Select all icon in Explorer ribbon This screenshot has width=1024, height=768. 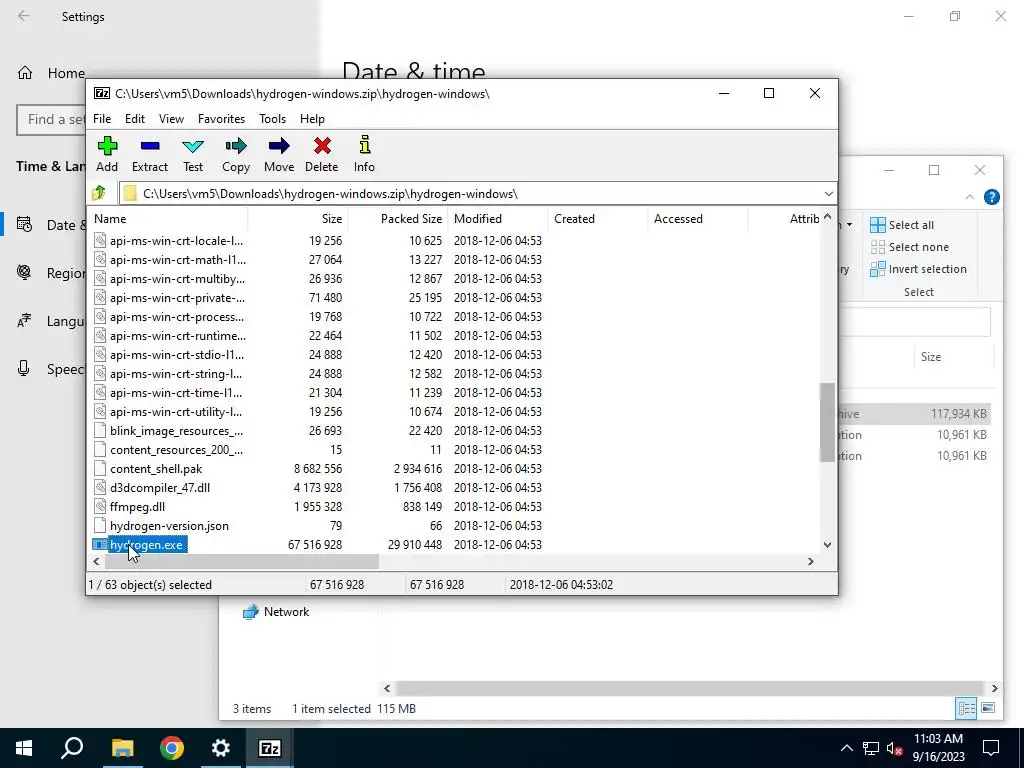click(x=878, y=225)
